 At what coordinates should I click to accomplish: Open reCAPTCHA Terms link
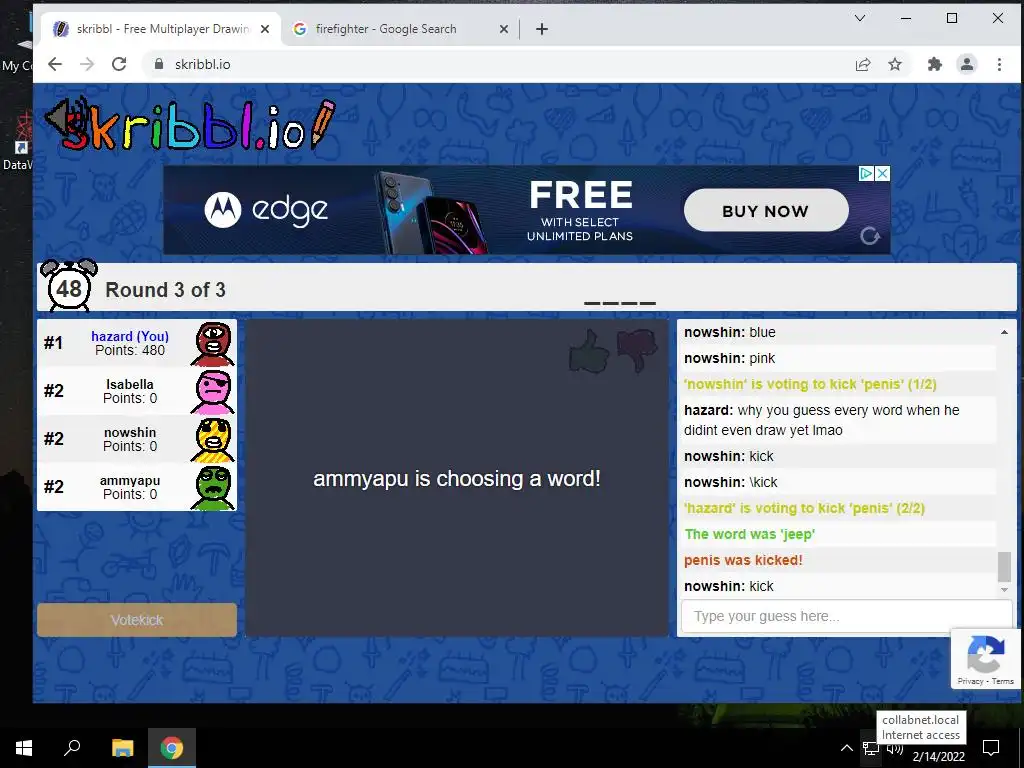pos(1002,681)
